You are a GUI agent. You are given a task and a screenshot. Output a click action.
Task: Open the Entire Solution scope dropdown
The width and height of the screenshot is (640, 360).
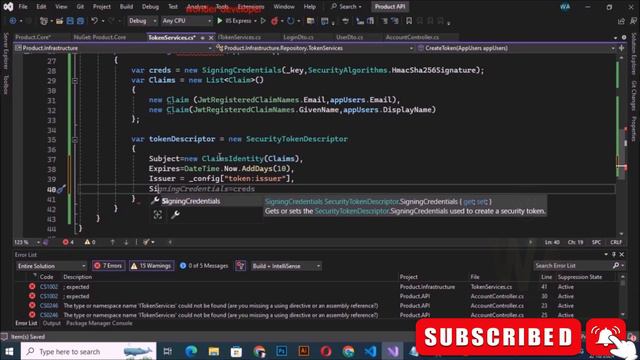(51, 266)
